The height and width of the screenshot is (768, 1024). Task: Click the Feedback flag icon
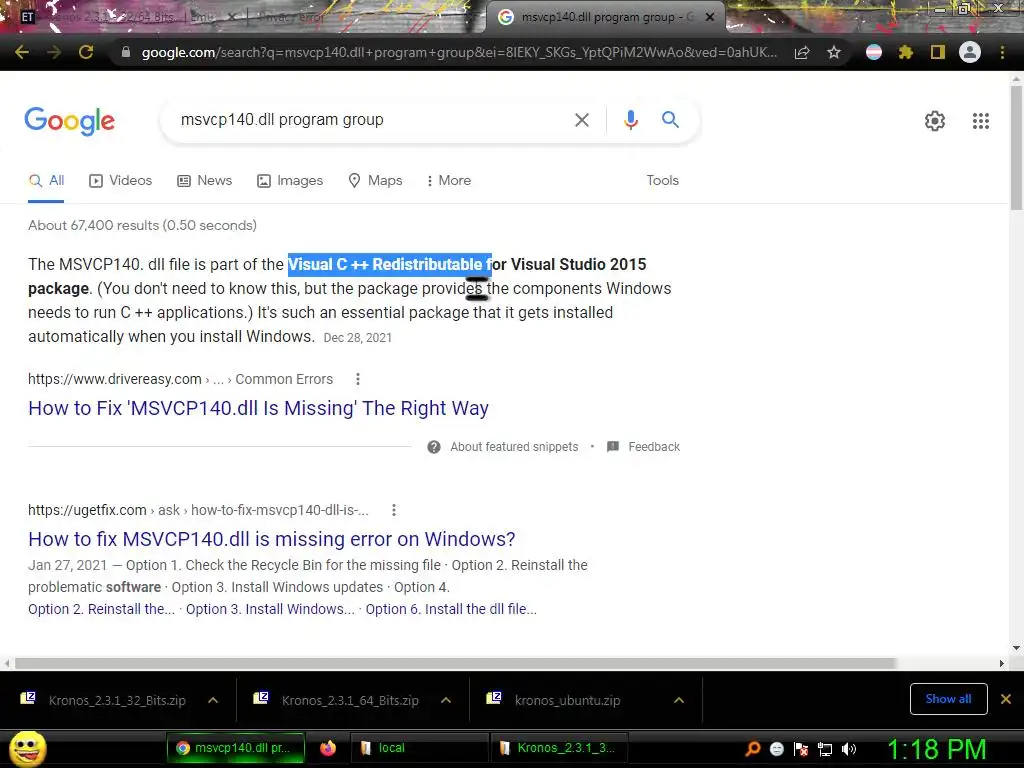613,447
